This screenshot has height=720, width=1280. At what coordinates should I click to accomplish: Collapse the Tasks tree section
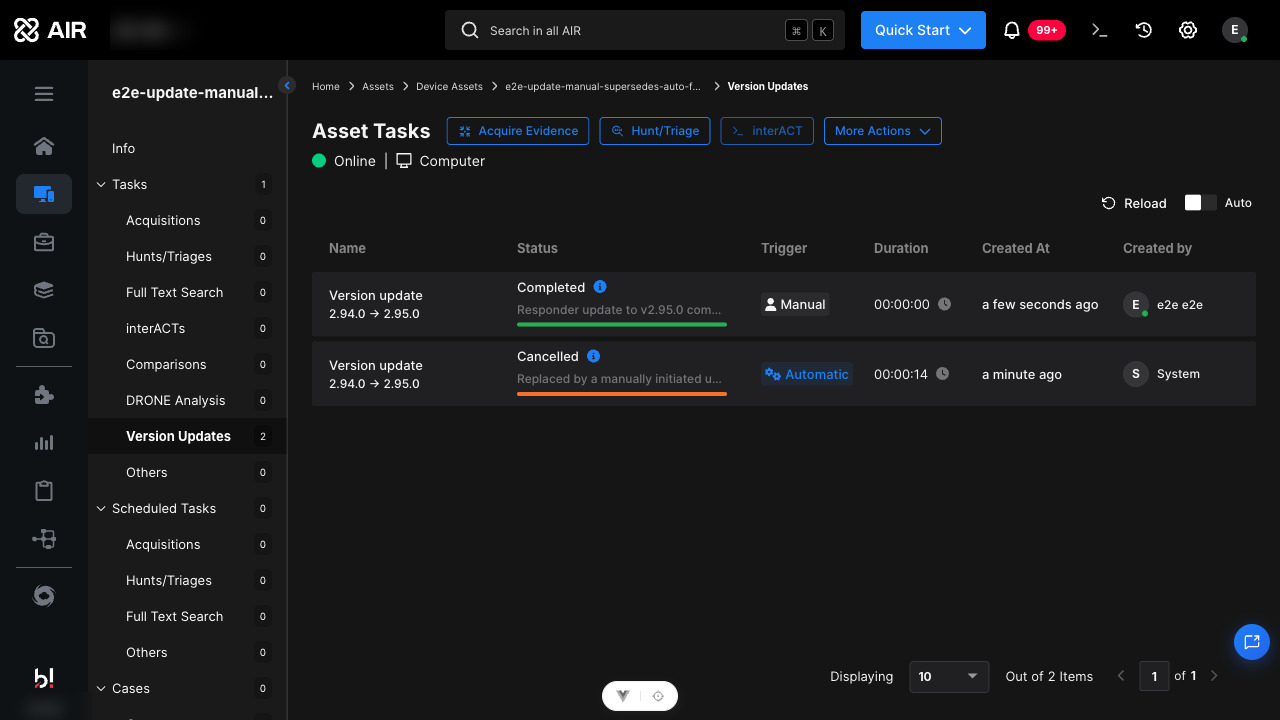(101, 185)
